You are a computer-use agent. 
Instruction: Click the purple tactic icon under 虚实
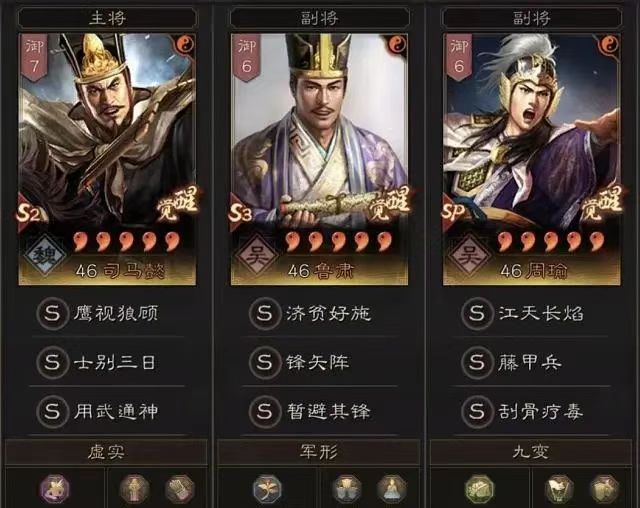point(55,488)
